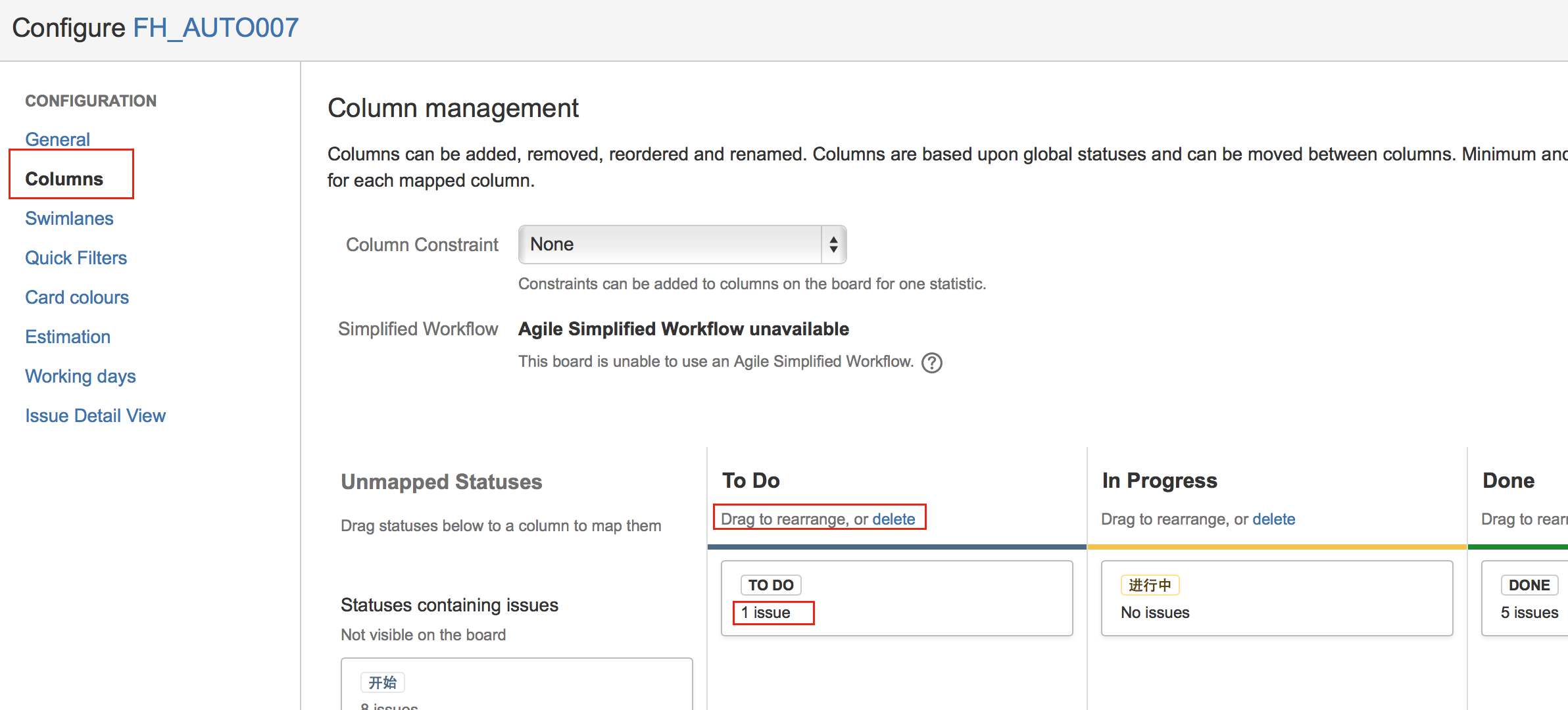Image resolution: width=1568 pixels, height=710 pixels.
Task: Navigate to Card colours settings
Action: [x=77, y=297]
